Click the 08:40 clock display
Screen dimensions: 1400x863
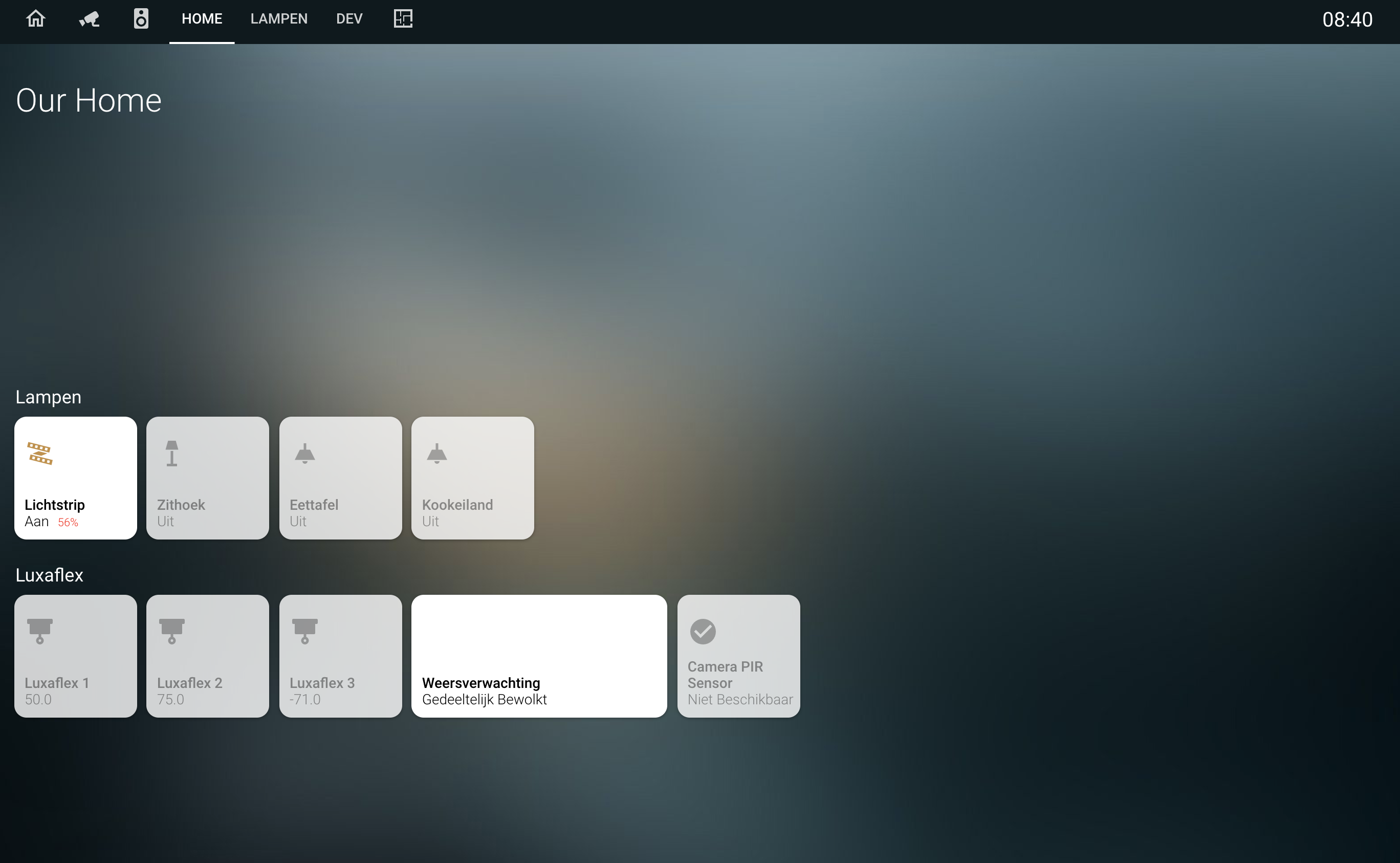tap(1347, 20)
